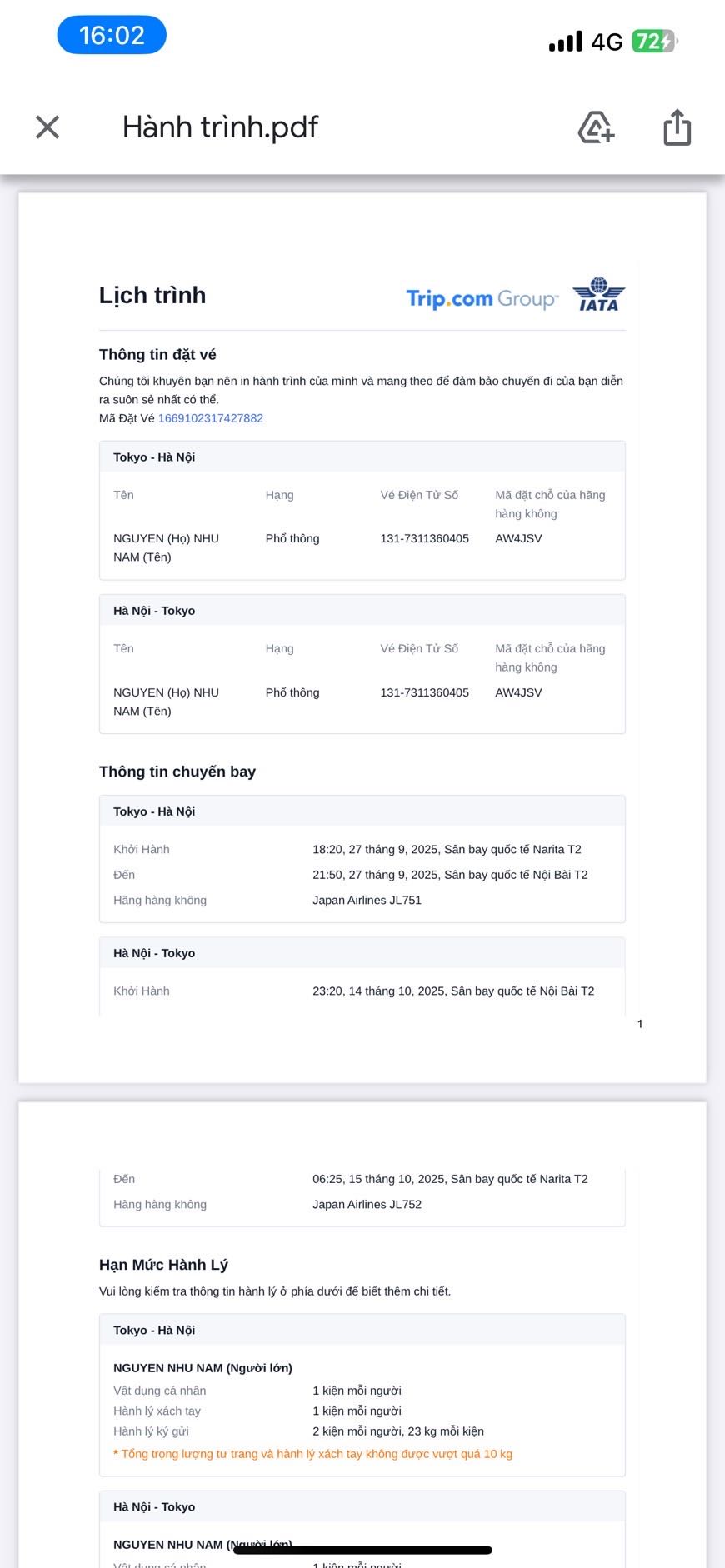Image resolution: width=725 pixels, height=1568 pixels.
Task: Tap the Hành trình.pdf file title
Action: point(220,127)
